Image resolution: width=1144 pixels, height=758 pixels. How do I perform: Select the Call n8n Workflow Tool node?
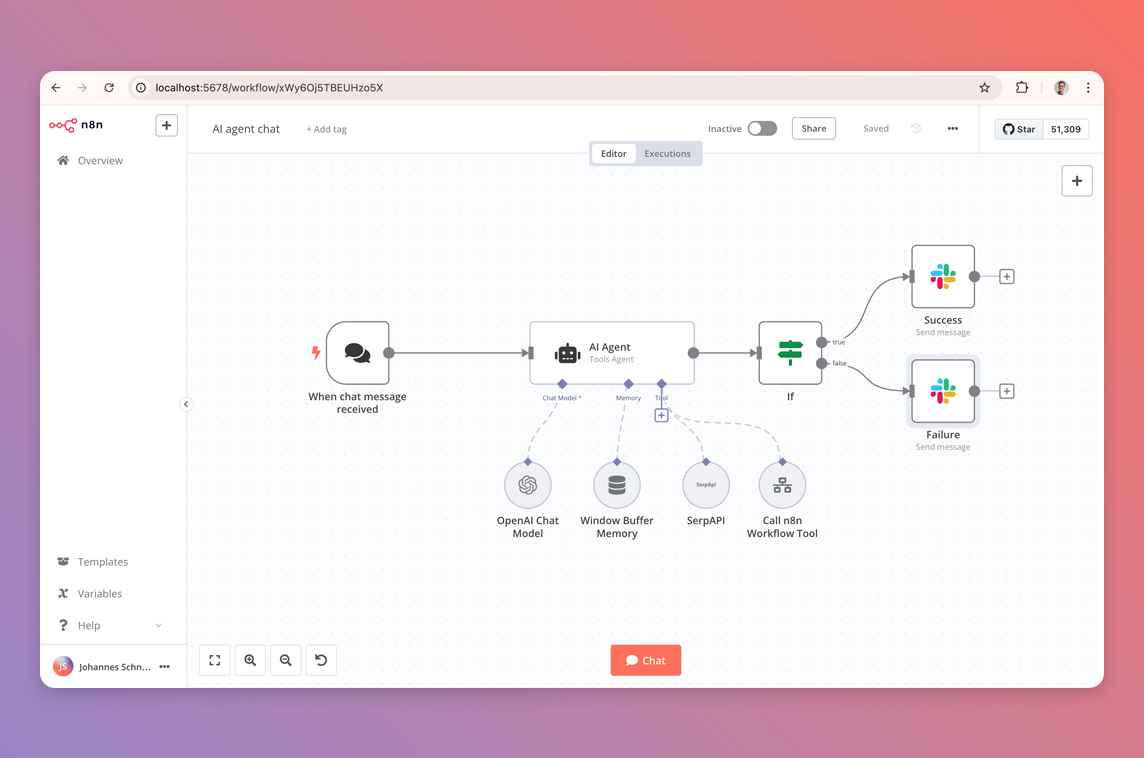[x=782, y=485]
